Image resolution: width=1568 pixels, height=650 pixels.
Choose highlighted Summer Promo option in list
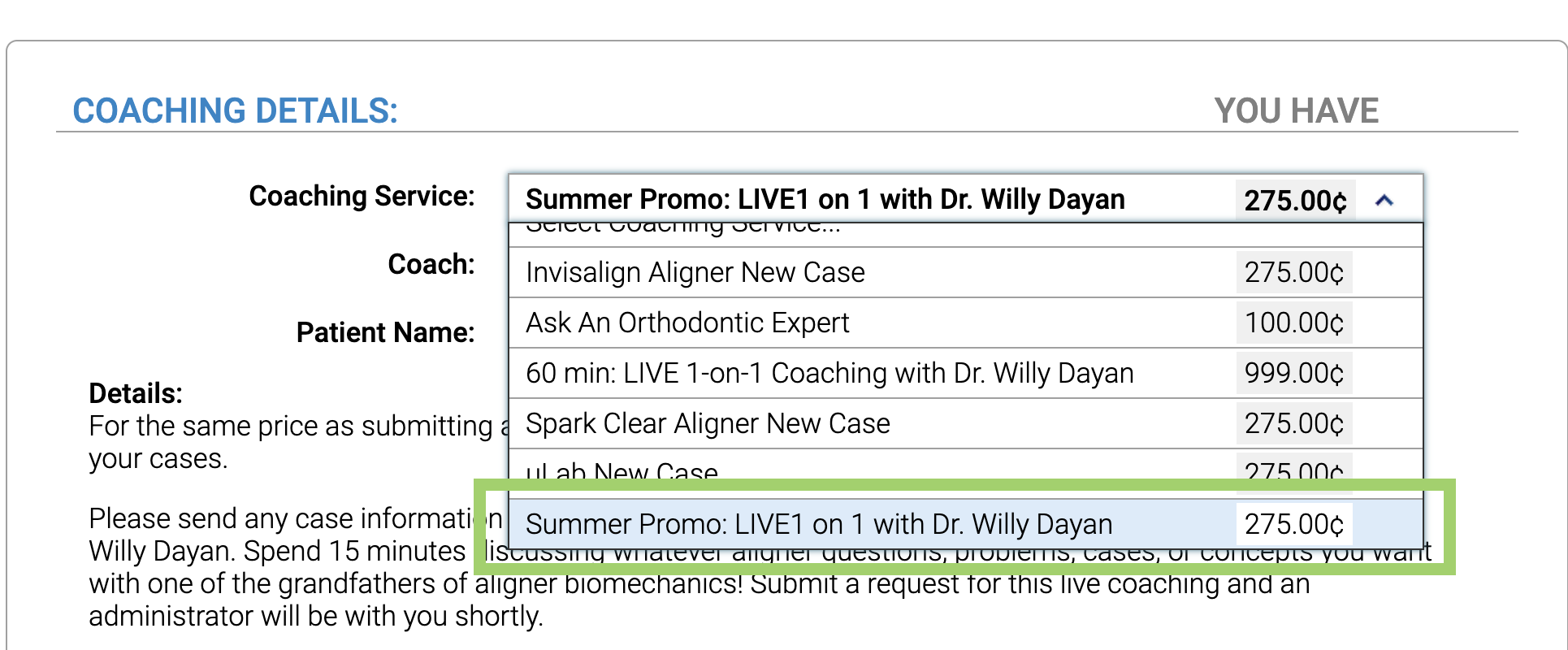click(x=818, y=525)
